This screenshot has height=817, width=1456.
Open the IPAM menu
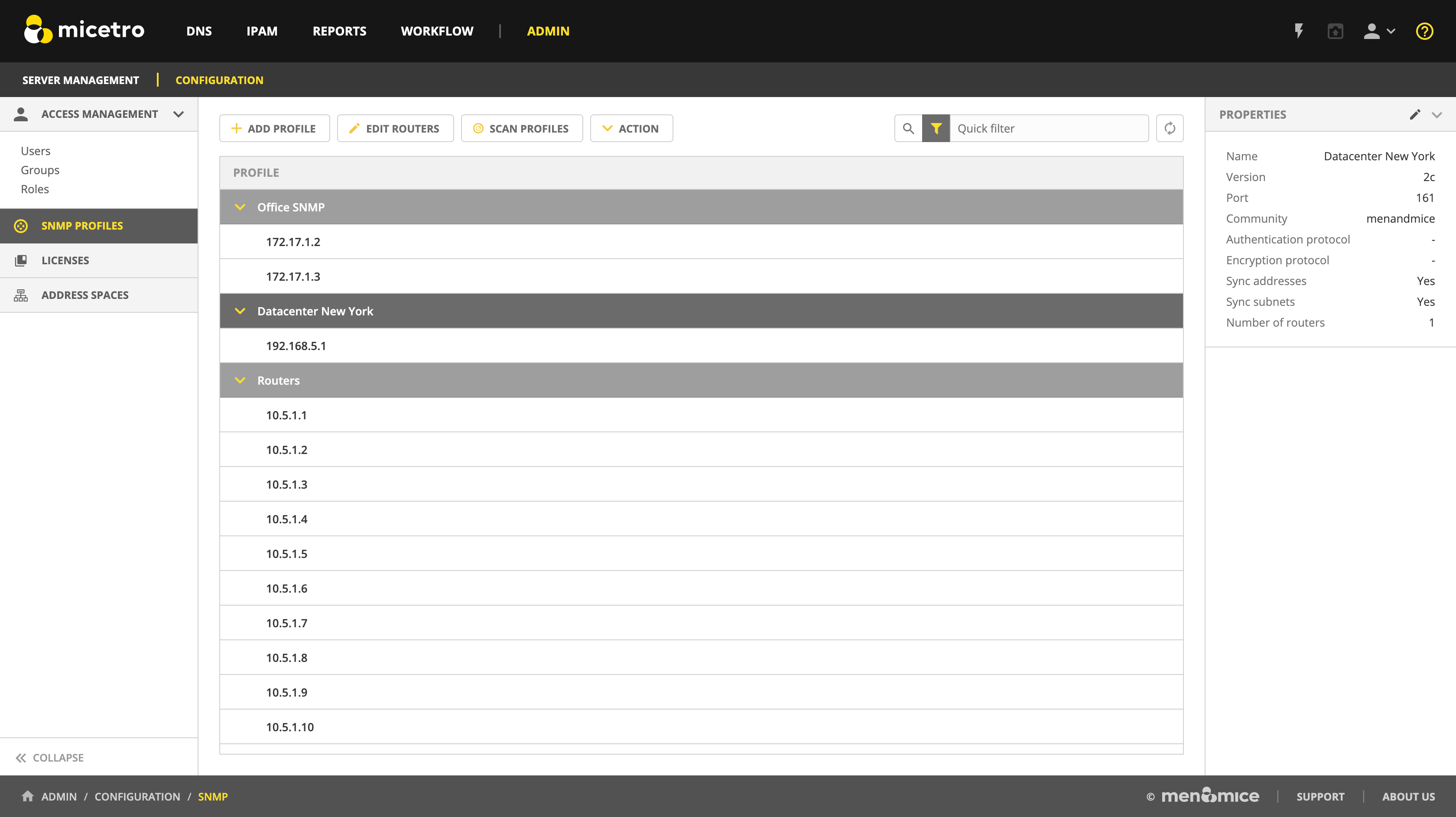[x=262, y=31]
